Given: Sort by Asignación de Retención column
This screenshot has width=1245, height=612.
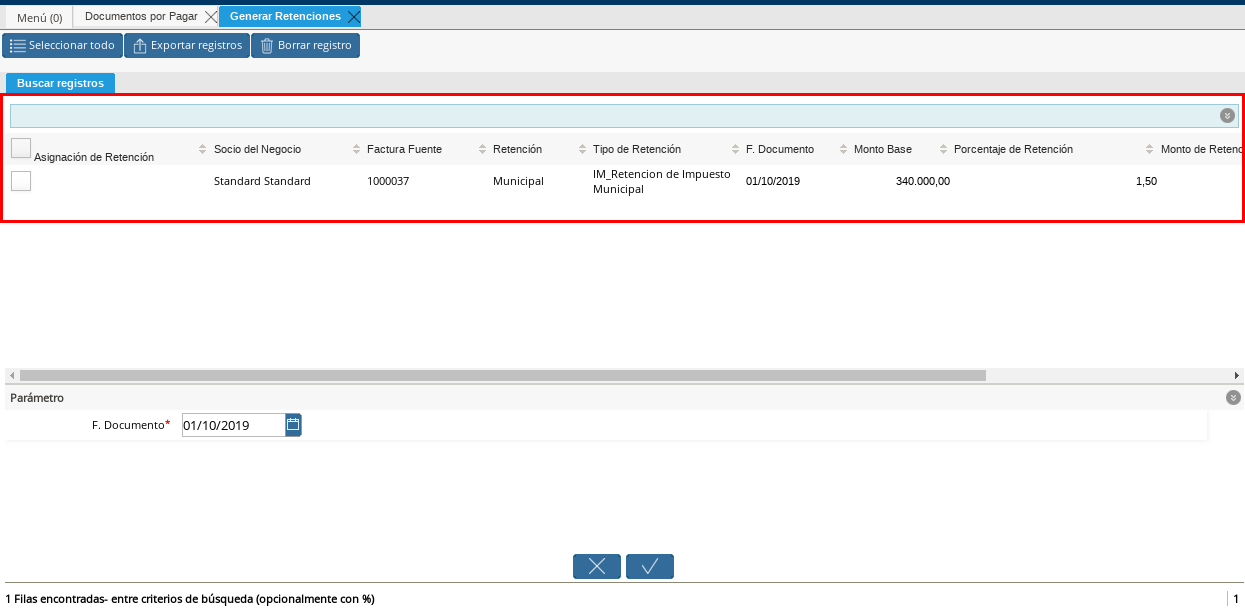Looking at the screenshot, I should 94,157.
